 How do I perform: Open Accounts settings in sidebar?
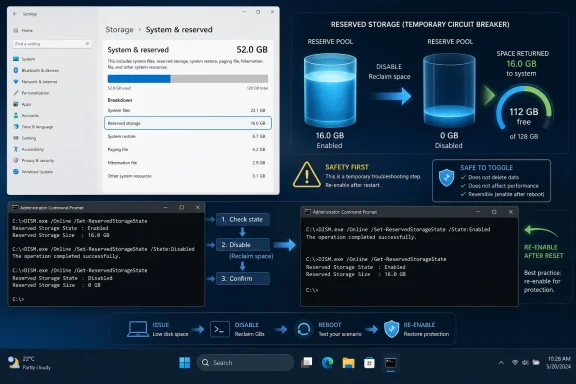click(26, 115)
